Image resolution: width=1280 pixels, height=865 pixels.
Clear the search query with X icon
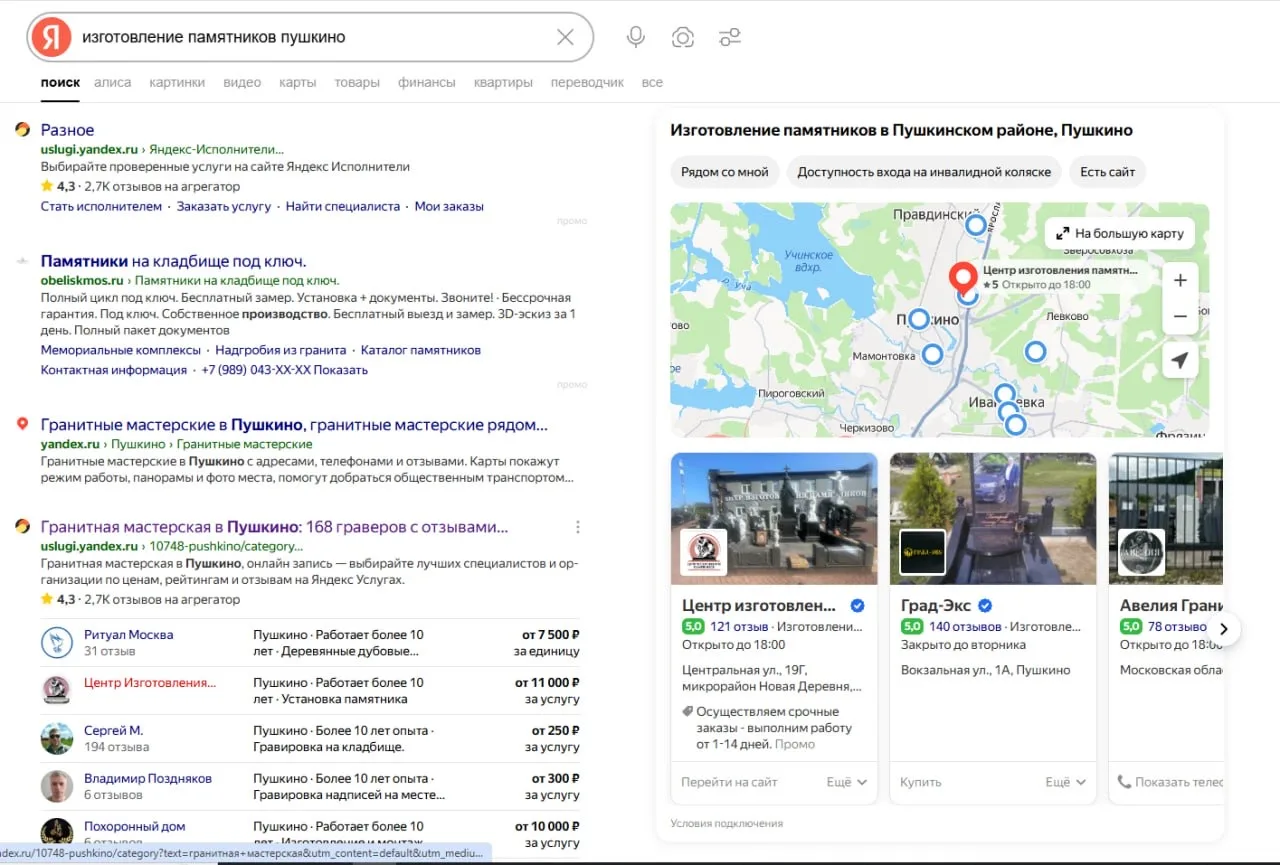[x=565, y=37]
